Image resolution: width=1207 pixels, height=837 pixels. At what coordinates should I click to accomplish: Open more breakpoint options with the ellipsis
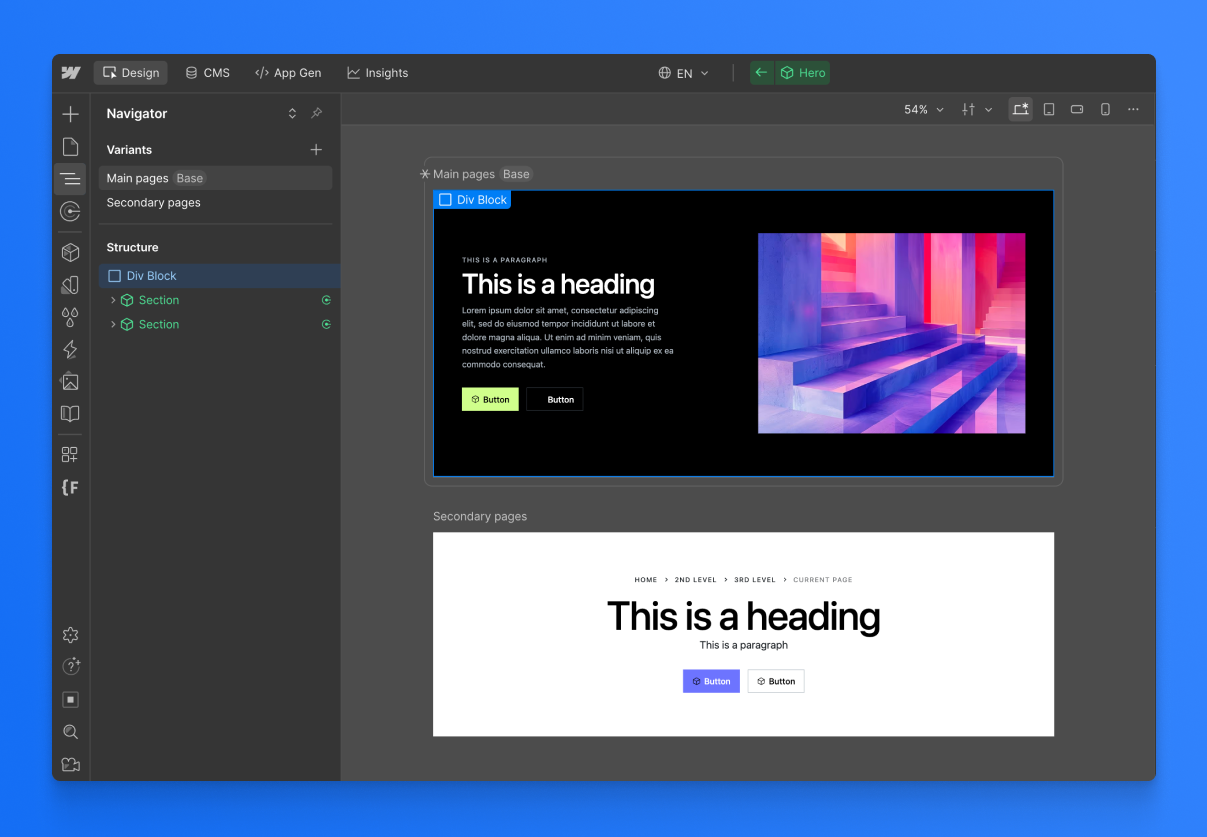[1133, 109]
